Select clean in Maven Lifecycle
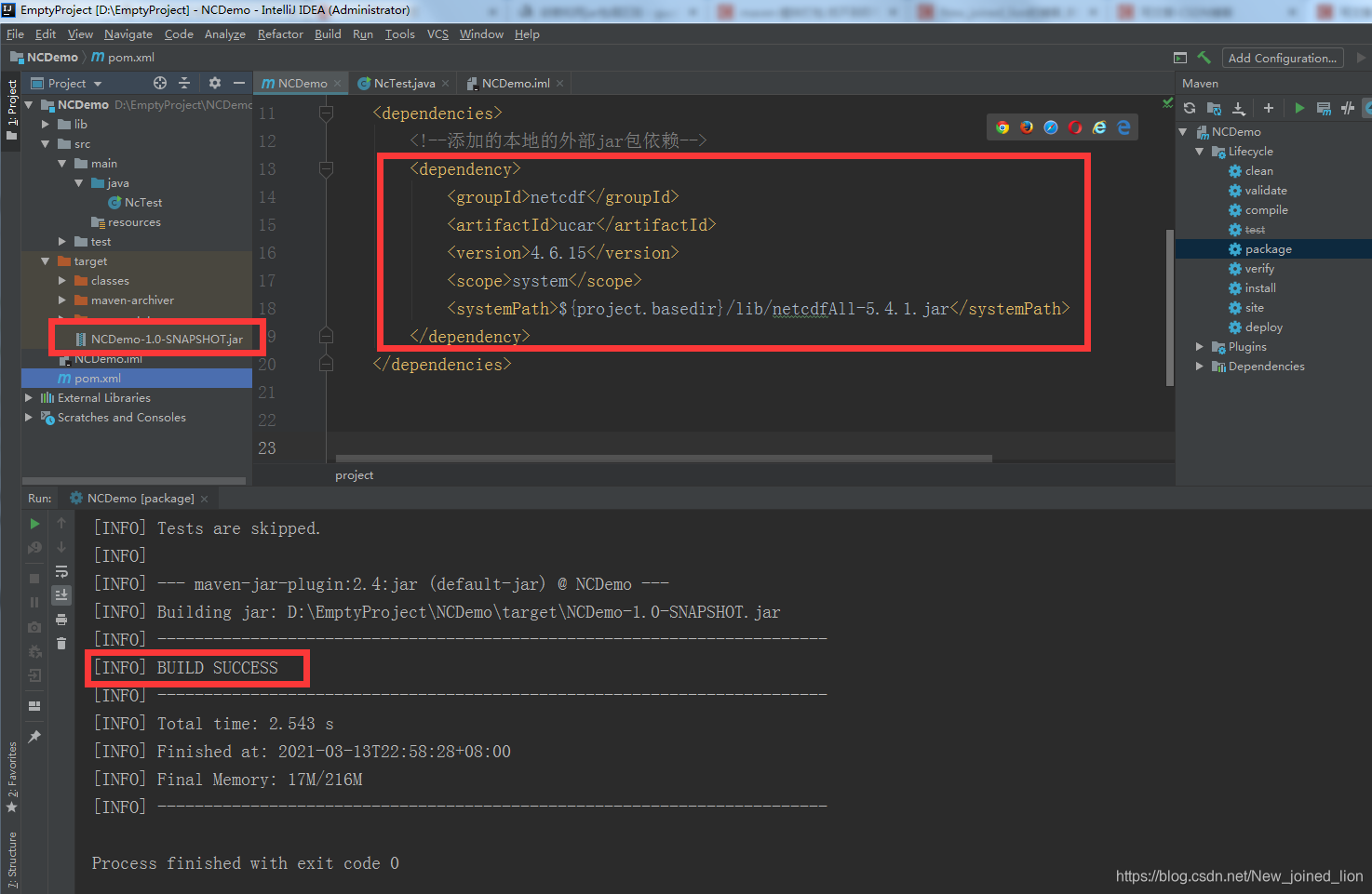The image size is (1372, 894). [x=1258, y=171]
